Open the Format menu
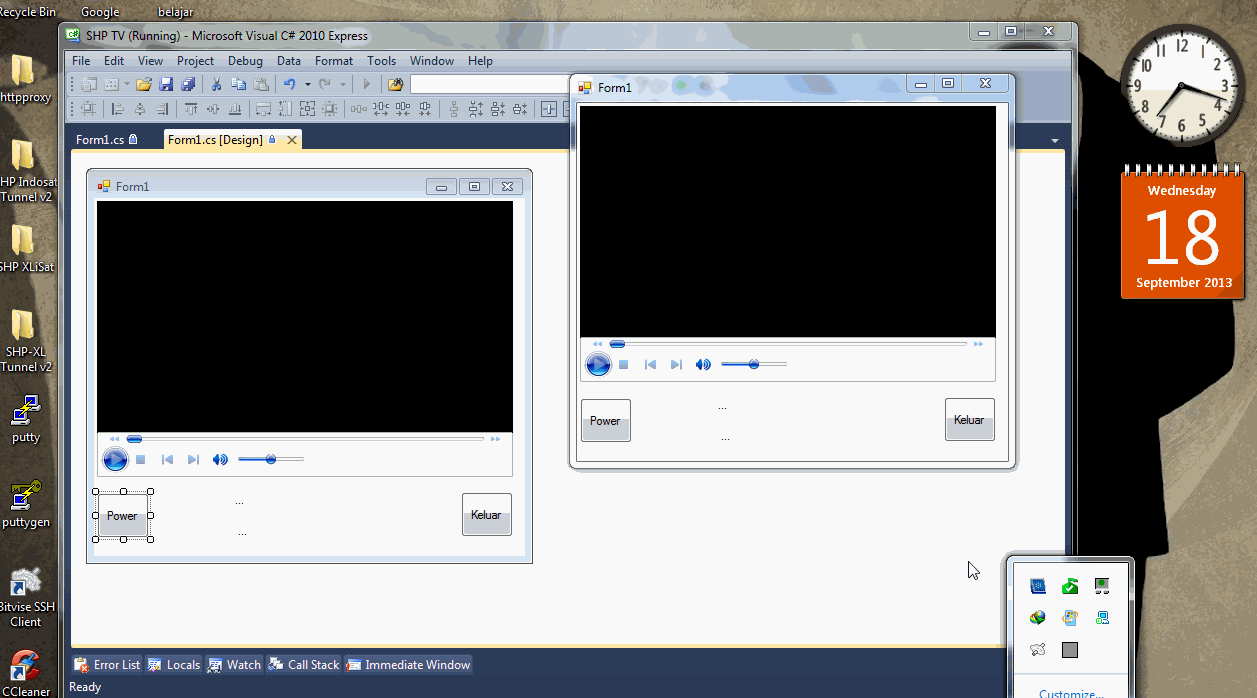 click(x=334, y=61)
